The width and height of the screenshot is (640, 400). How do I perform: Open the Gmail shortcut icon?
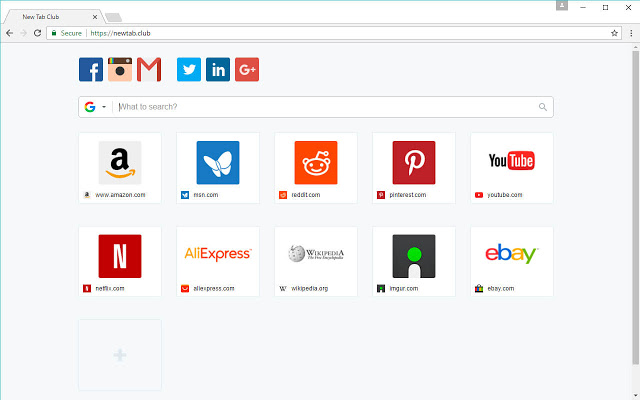(149, 69)
